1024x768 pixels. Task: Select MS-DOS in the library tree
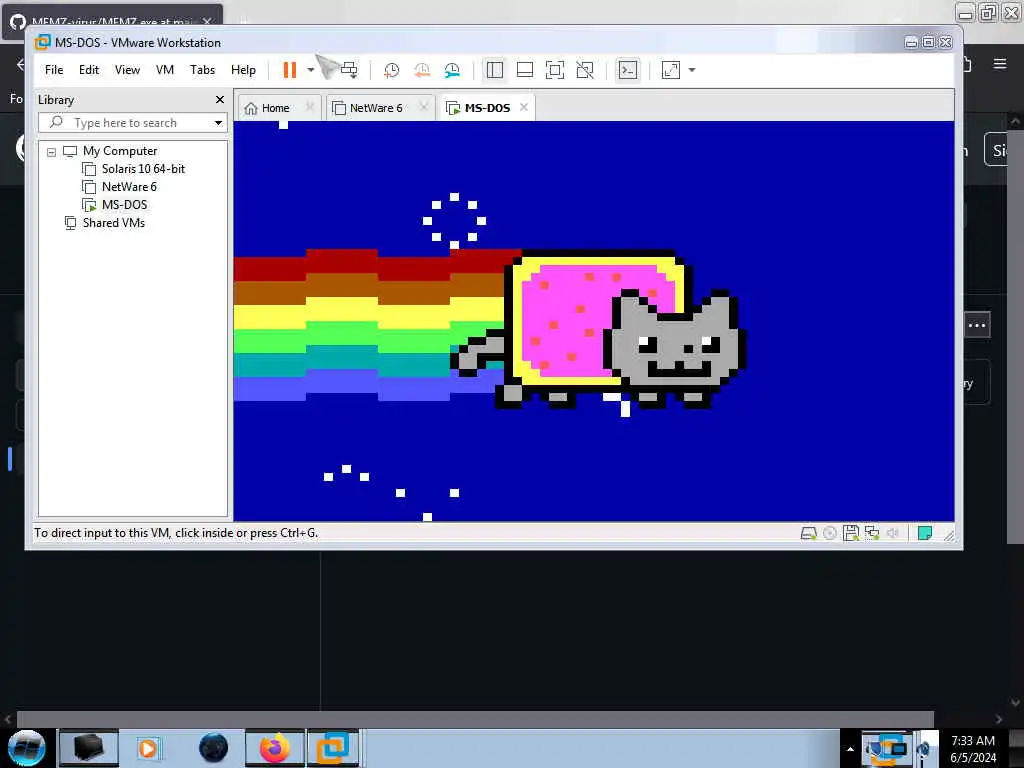pyautogui.click(x=124, y=204)
